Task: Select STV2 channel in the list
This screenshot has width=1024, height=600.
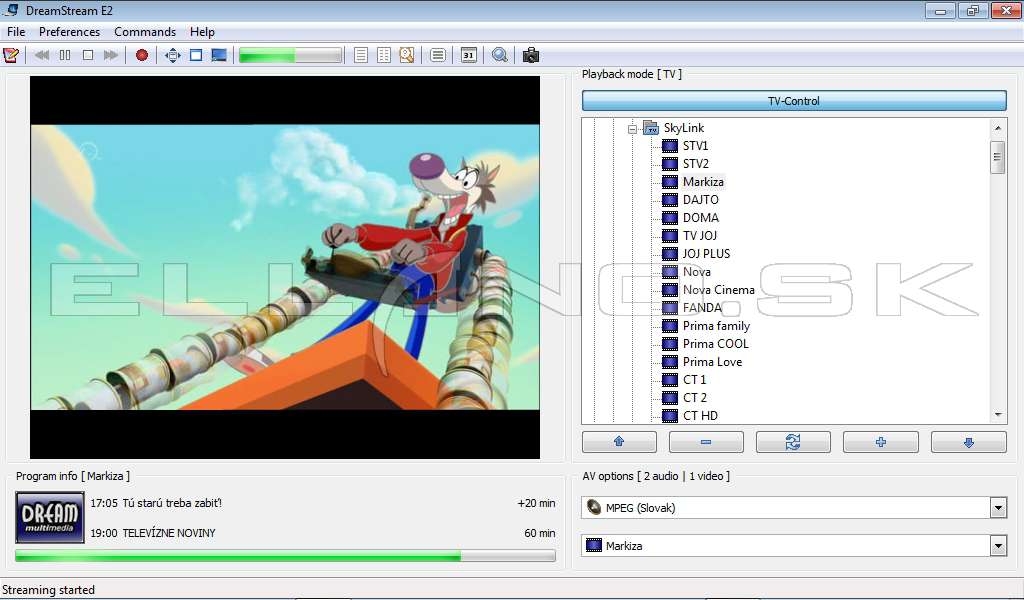Action: click(x=696, y=164)
